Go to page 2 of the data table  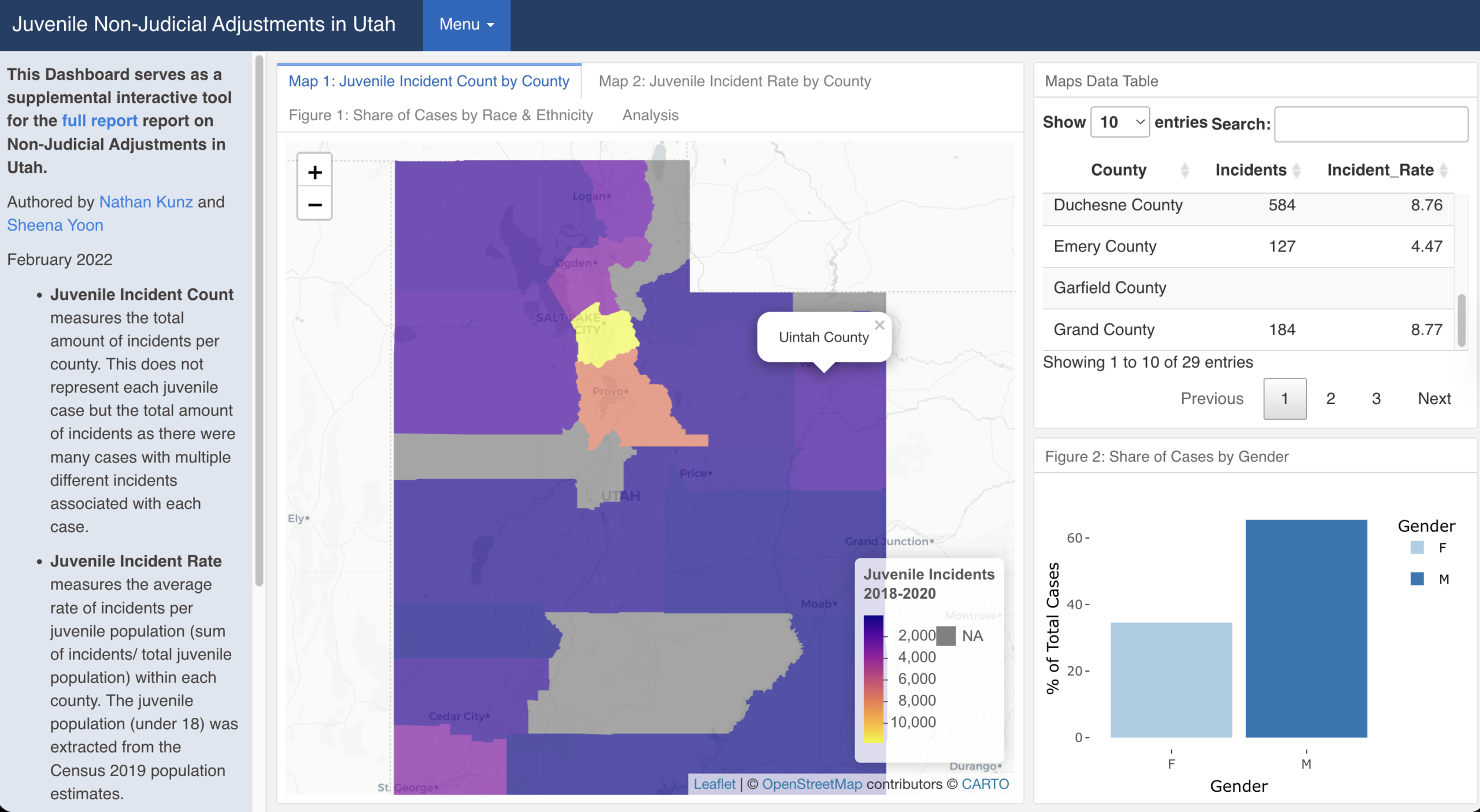coord(1330,399)
